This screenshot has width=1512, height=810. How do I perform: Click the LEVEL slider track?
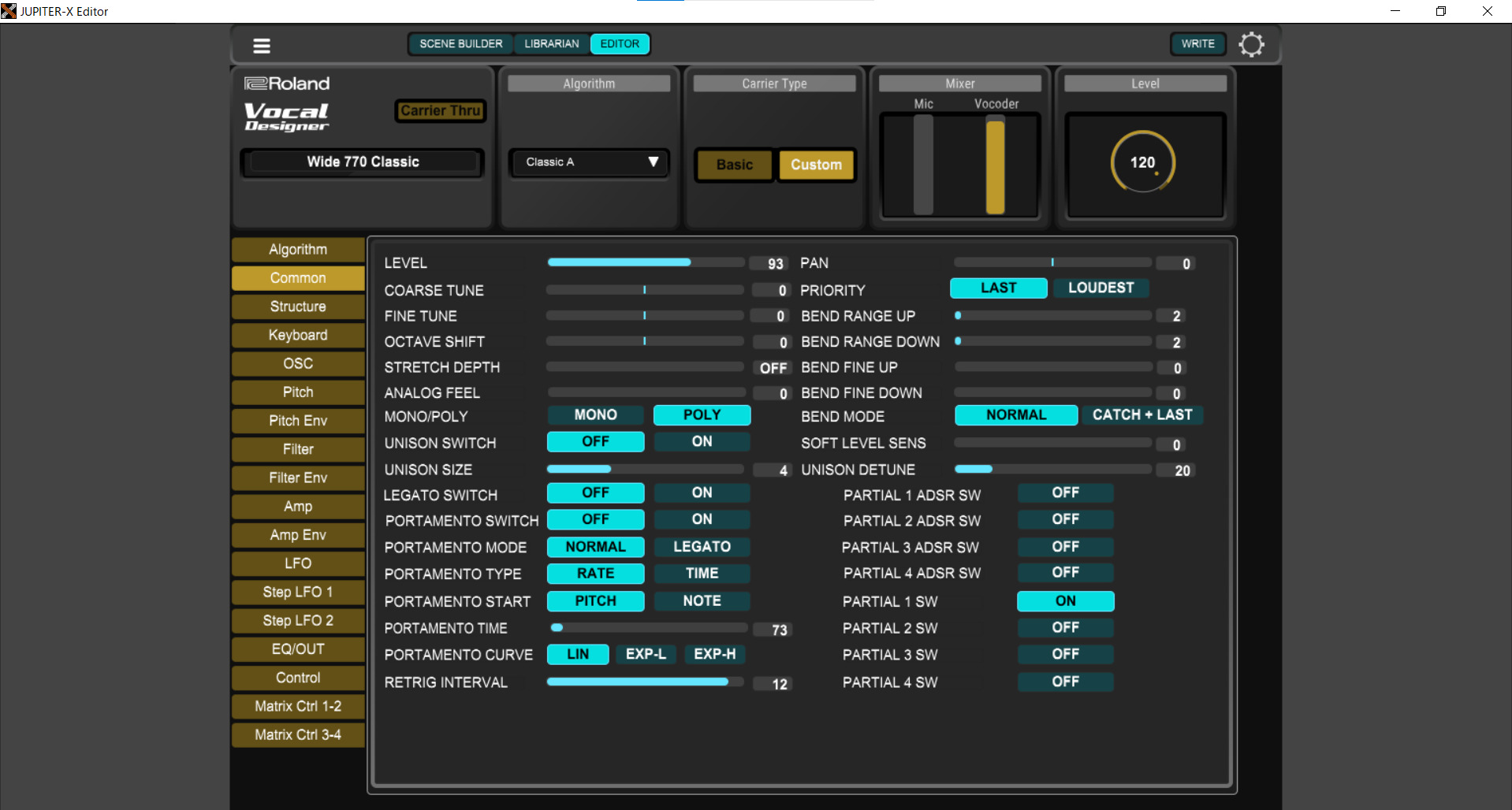646,262
